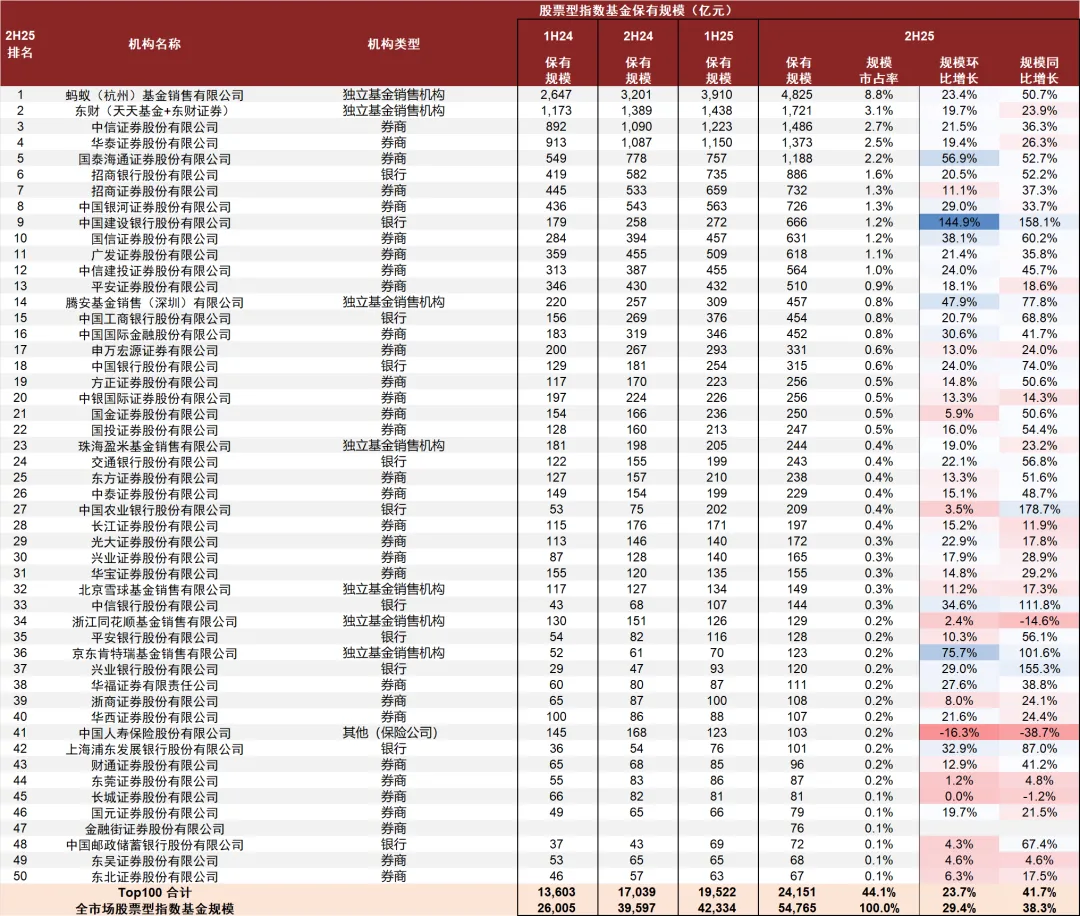This screenshot has width=1080, height=916.
Task: Click the 全市场股票型指数基金规模 row label
Action: pos(154,909)
